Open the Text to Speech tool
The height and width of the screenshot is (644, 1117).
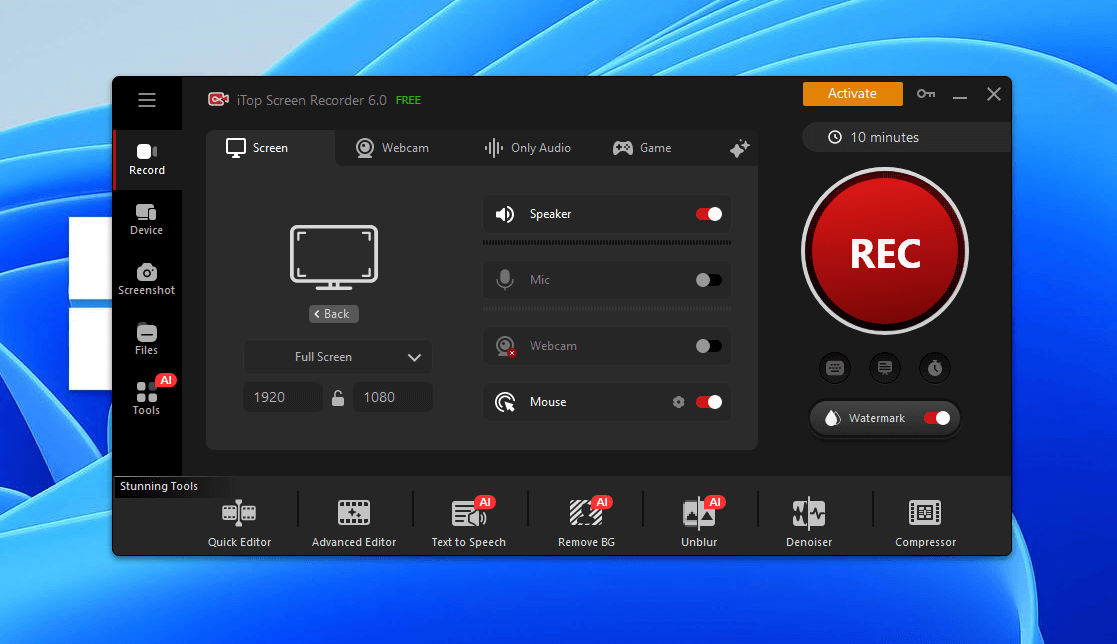[x=469, y=524]
